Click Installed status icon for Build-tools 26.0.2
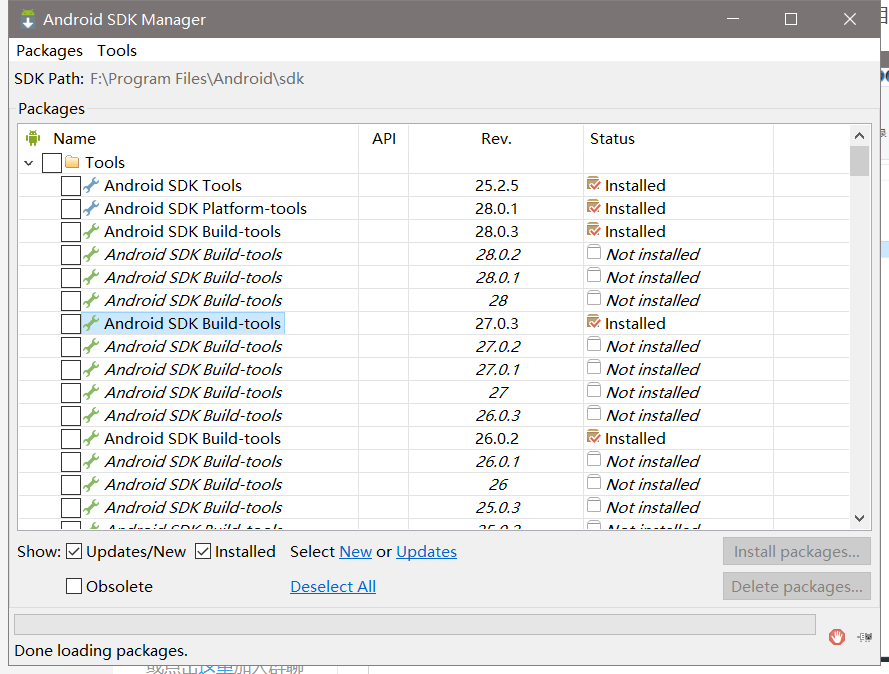This screenshot has width=889, height=674. pyautogui.click(x=594, y=437)
